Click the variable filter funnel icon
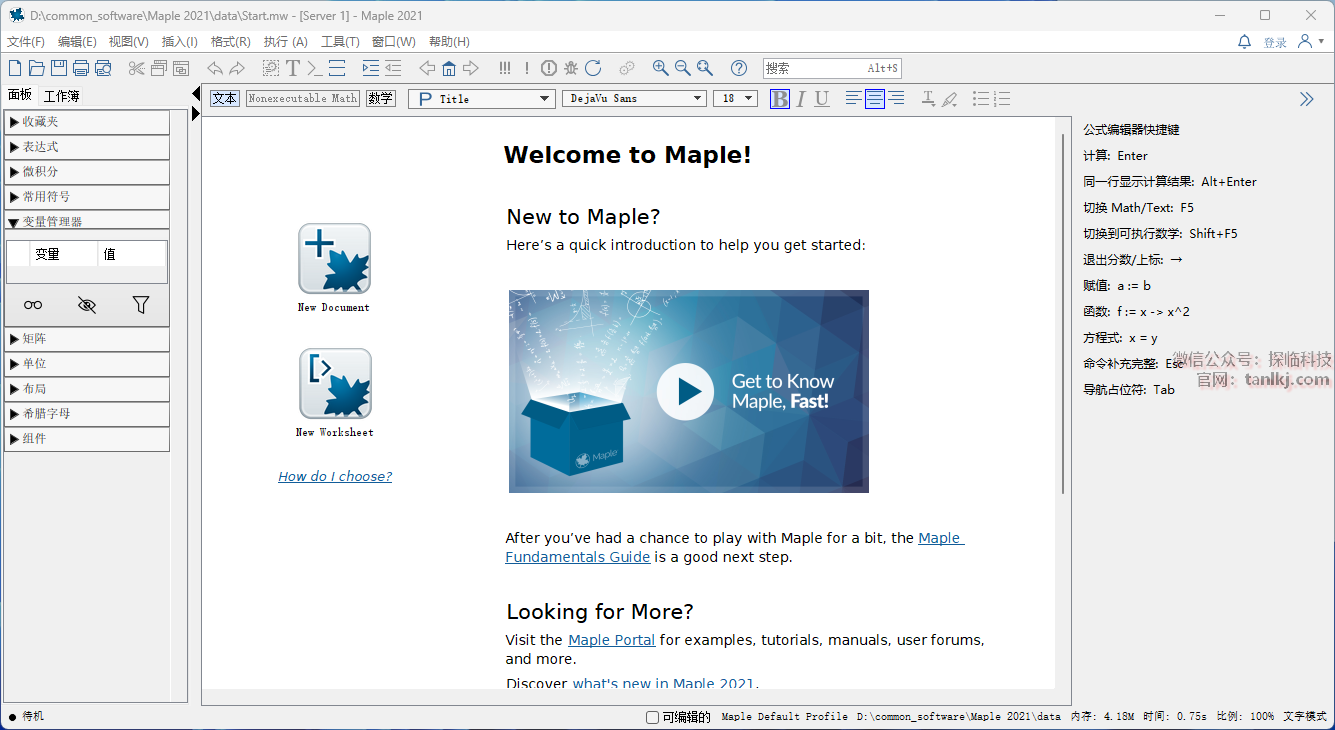The height and width of the screenshot is (730, 1335). tap(140, 305)
